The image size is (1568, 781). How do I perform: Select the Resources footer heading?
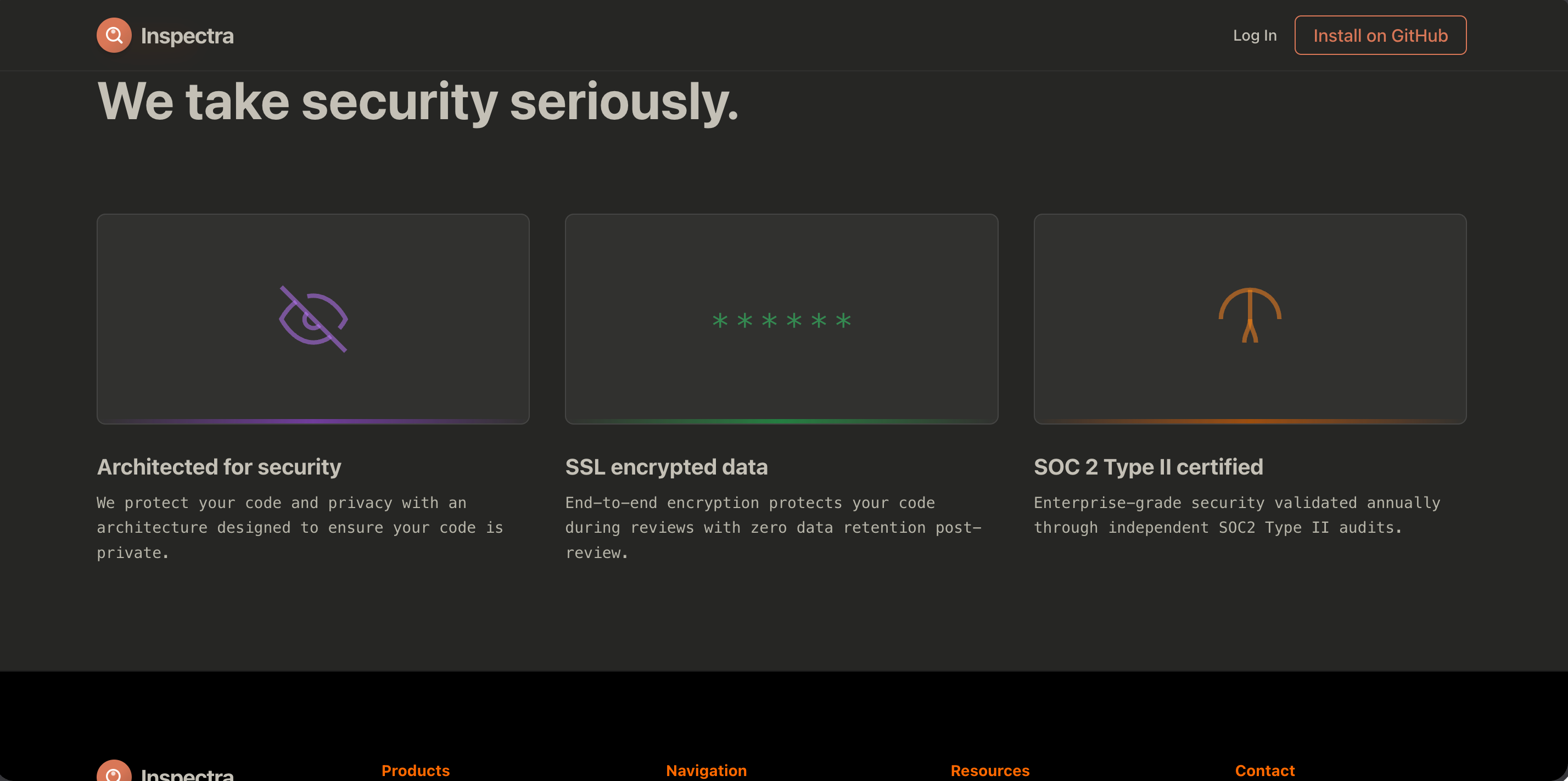[990, 771]
